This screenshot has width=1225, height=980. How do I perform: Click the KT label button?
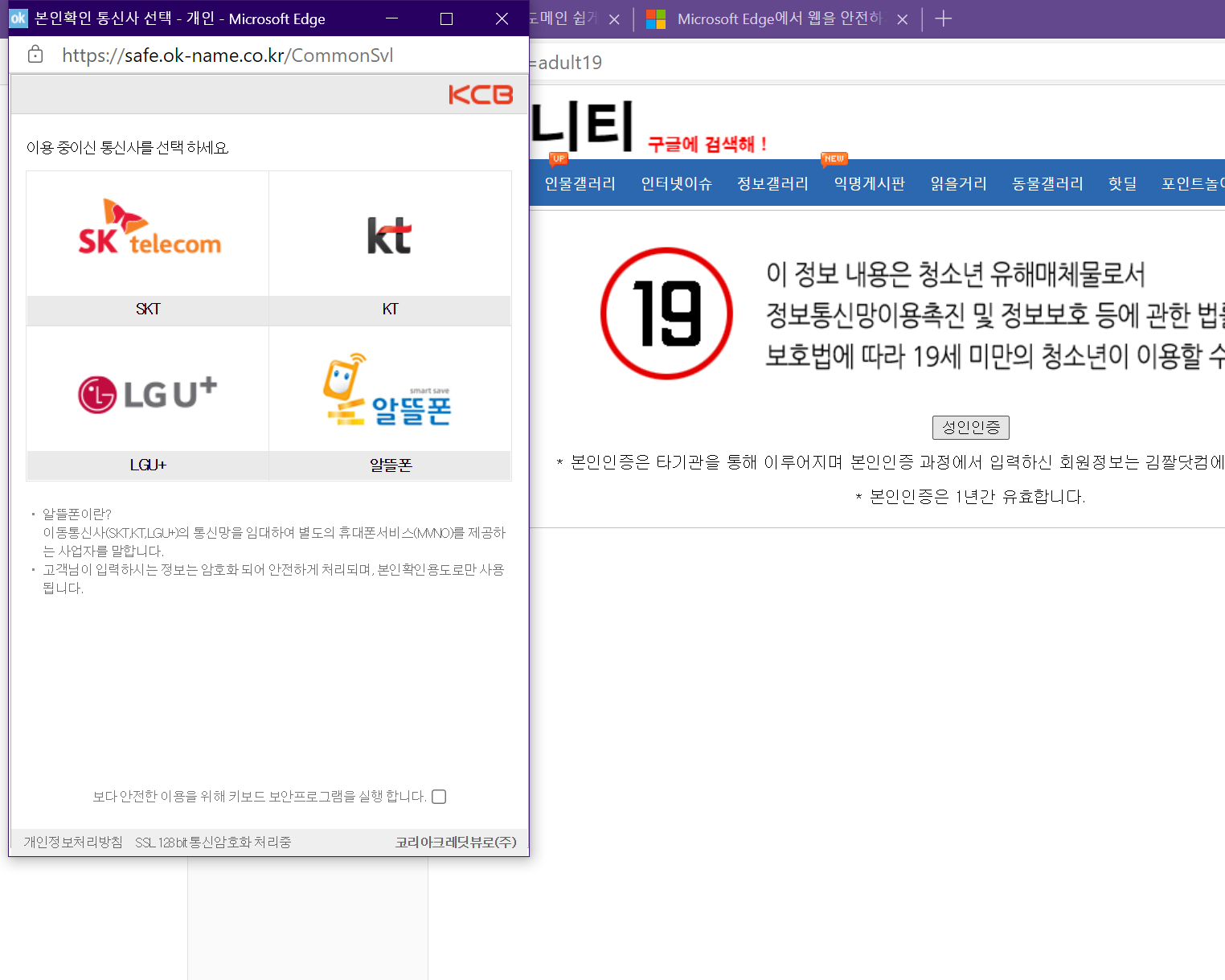tap(390, 310)
